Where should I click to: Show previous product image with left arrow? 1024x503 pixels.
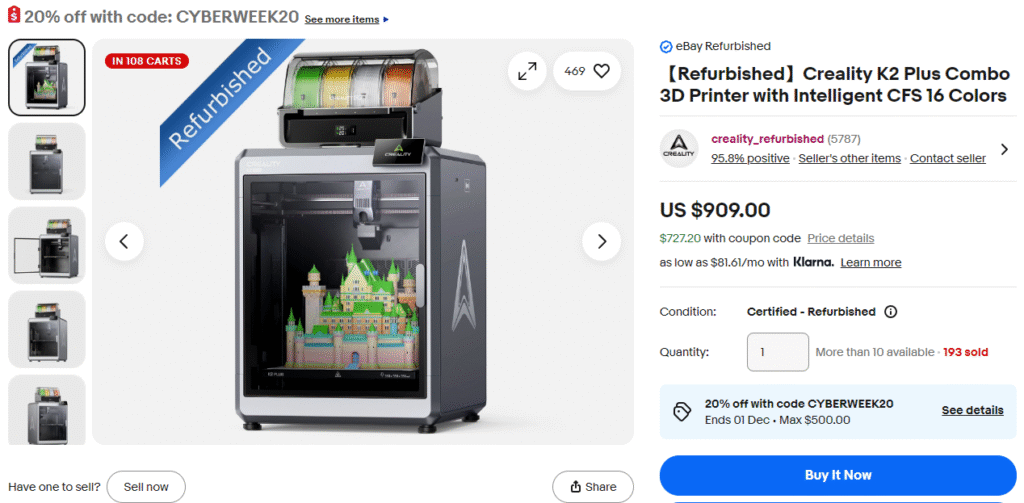click(124, 242)
